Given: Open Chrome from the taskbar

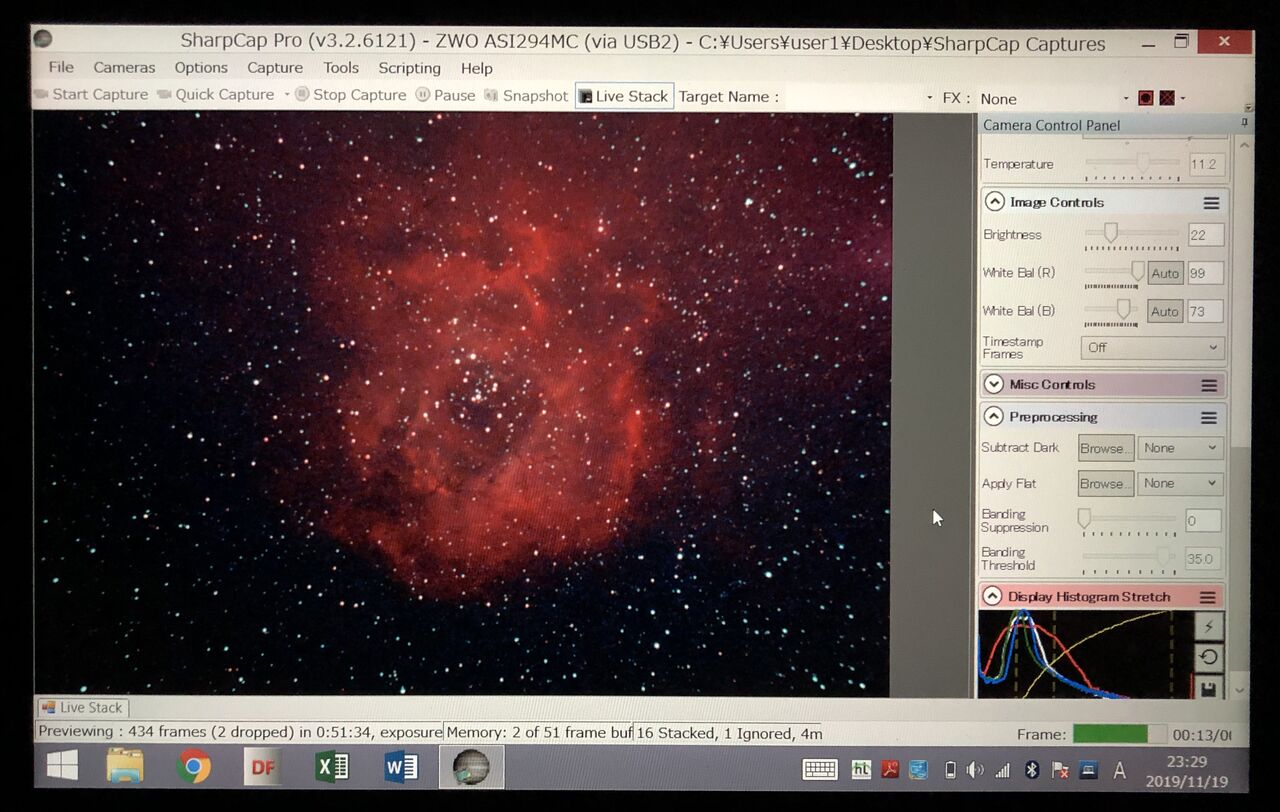Looking at the screenshot, I should pyautogui.click(x=194, y=767).
